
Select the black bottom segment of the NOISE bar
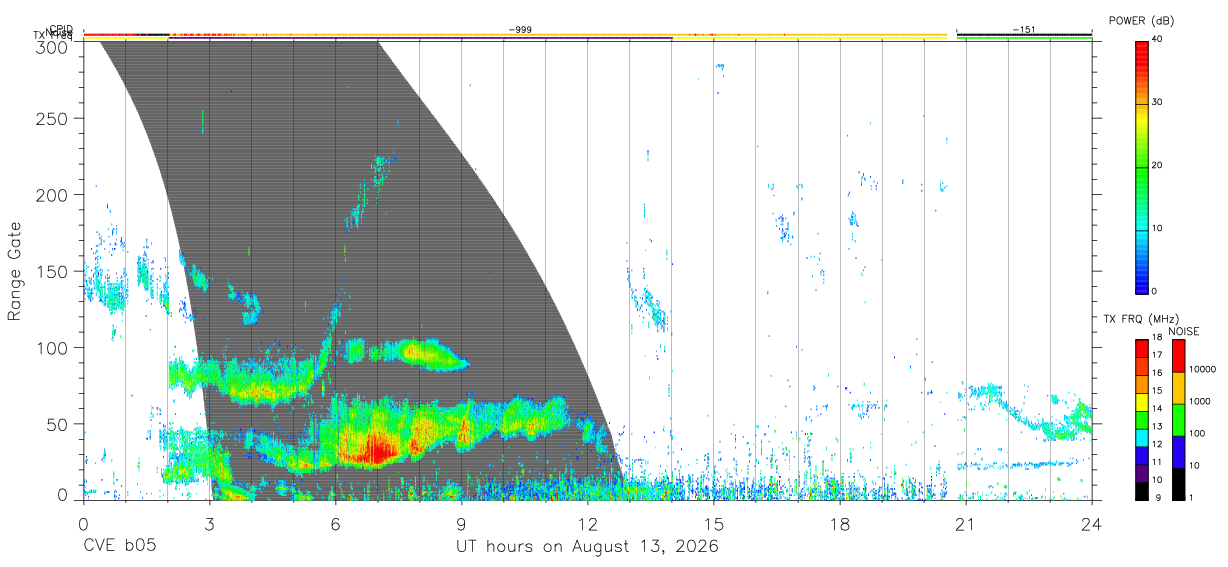[x=1178, y=484]
